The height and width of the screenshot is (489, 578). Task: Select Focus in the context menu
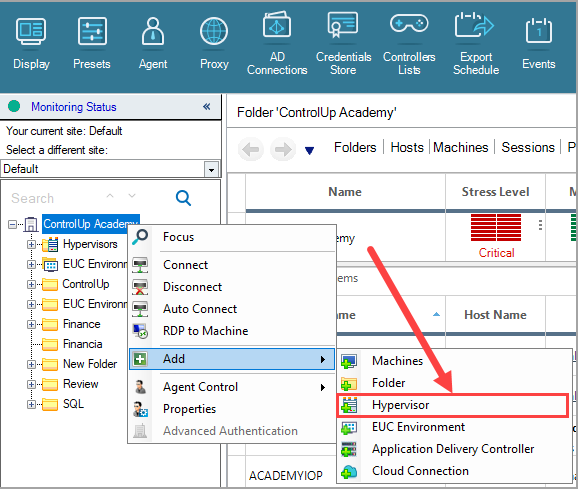[232, 237]
